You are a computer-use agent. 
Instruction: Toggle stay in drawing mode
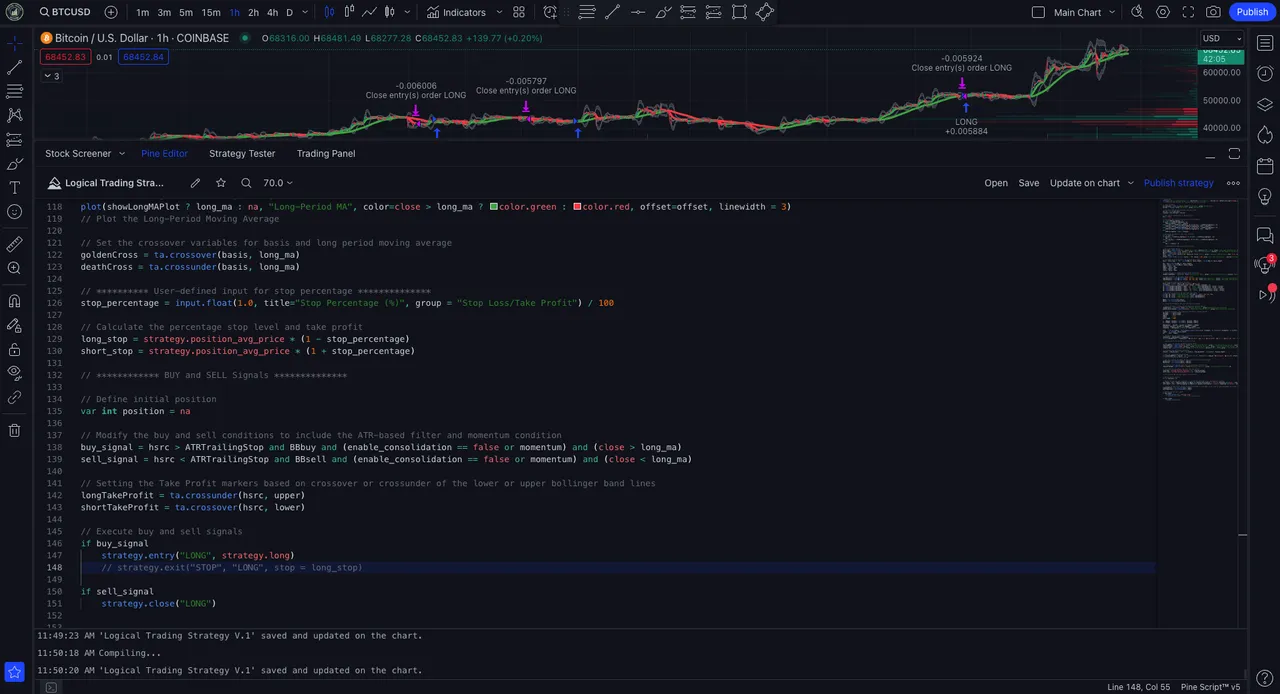click(x=14, y=325)
